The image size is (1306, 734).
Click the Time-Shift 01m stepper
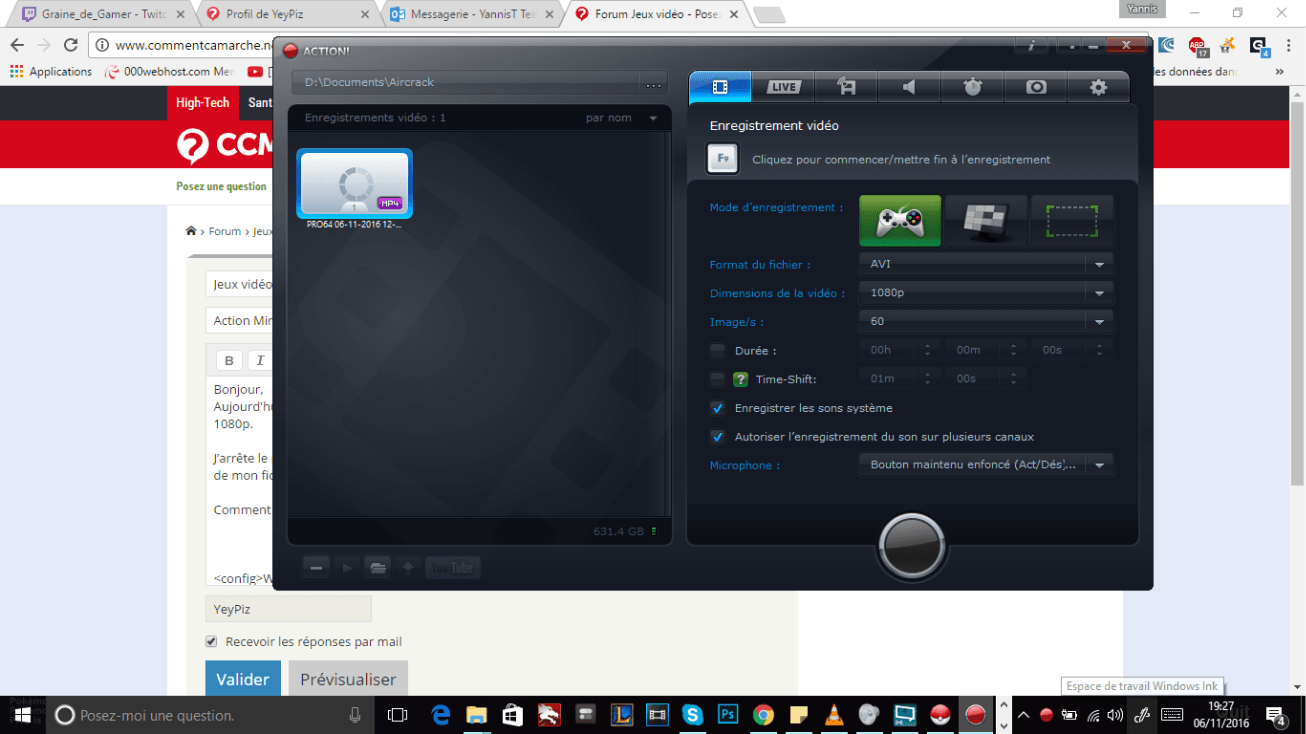(x=899, y=379)
